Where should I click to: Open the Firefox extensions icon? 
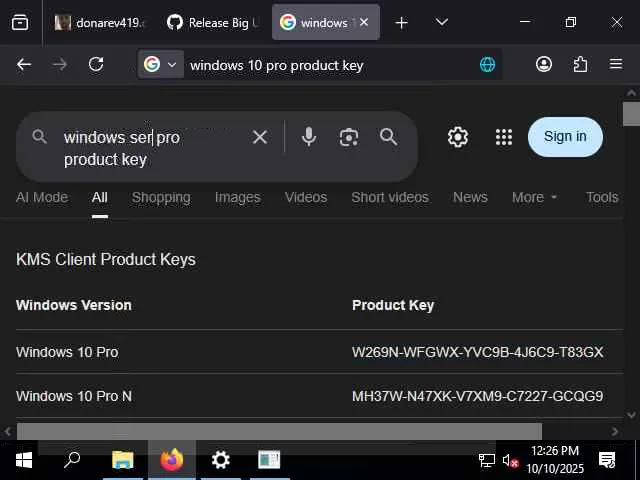click(580, 64)
